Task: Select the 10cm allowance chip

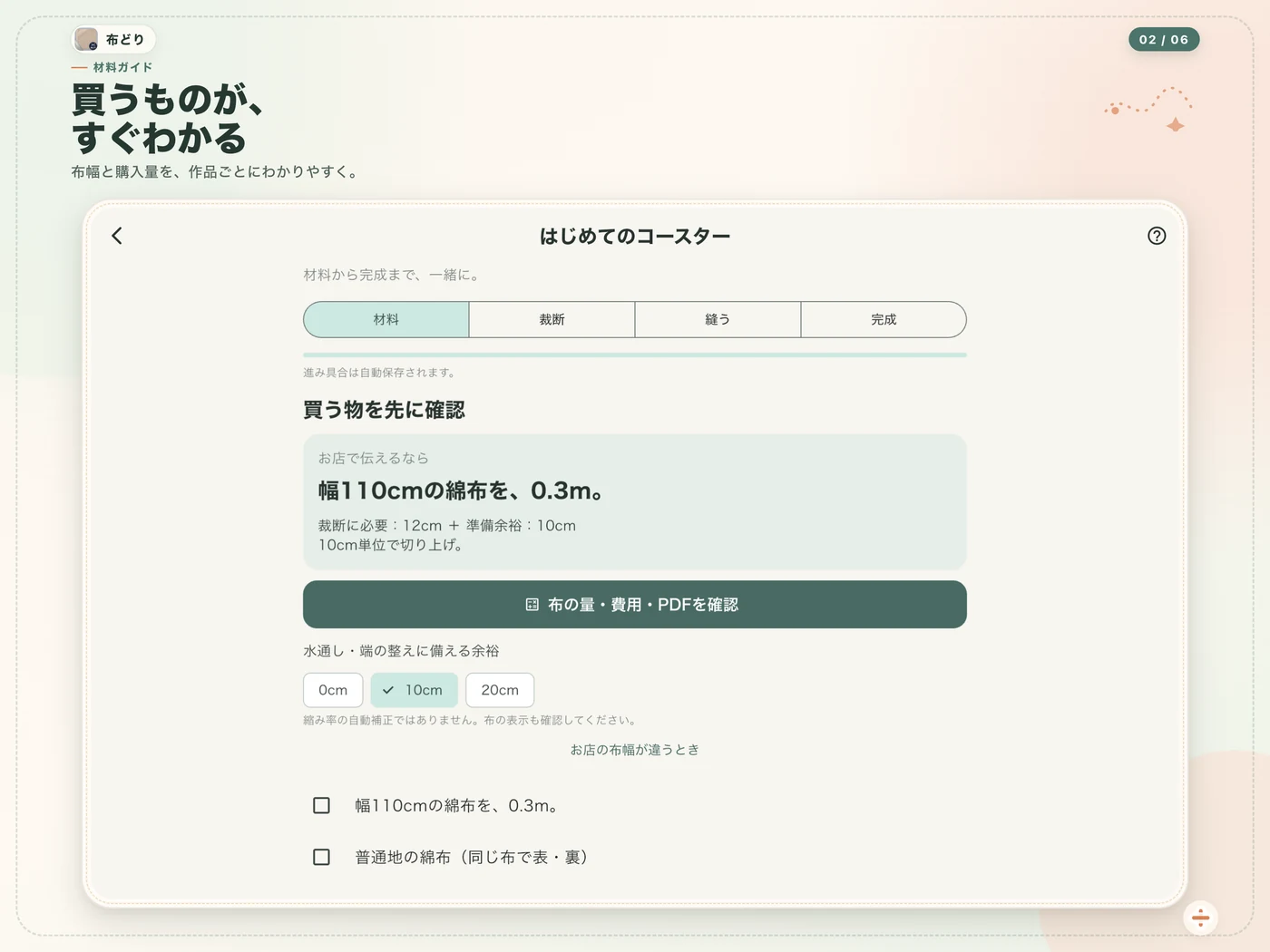Action: 414,690
